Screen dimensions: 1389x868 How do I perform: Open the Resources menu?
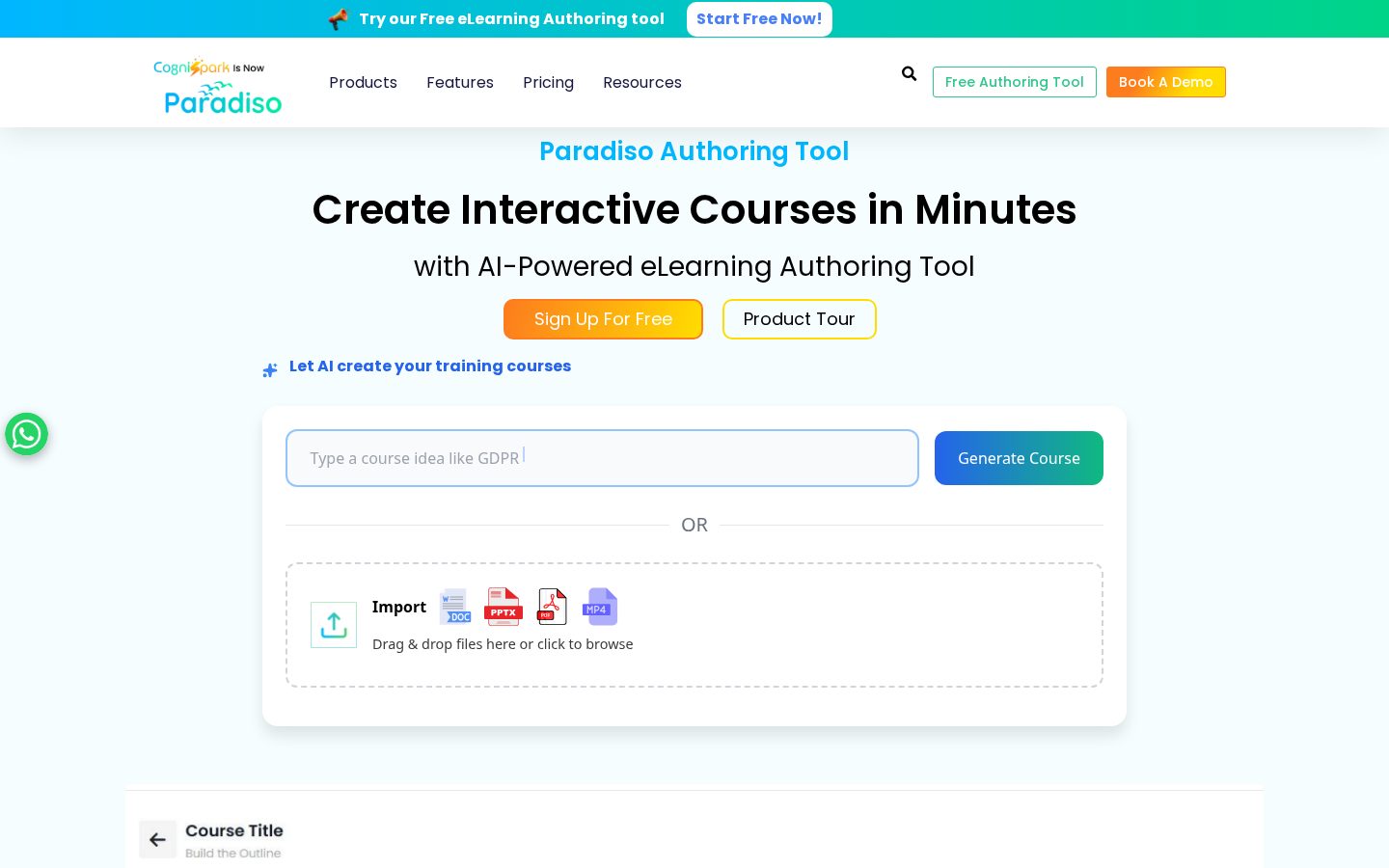click(x=642, y=83)
